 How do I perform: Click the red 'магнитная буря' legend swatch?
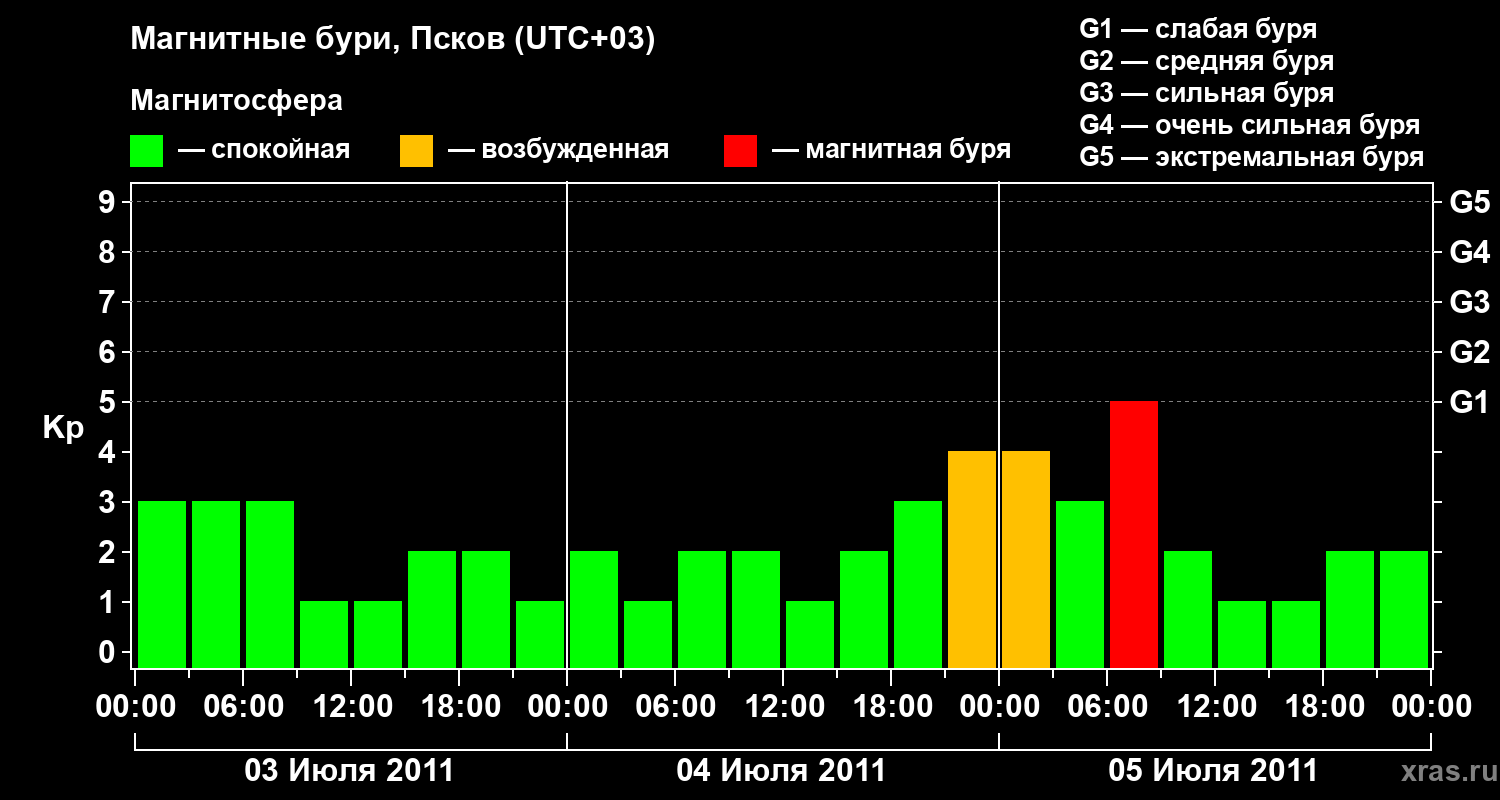[741, 151]
